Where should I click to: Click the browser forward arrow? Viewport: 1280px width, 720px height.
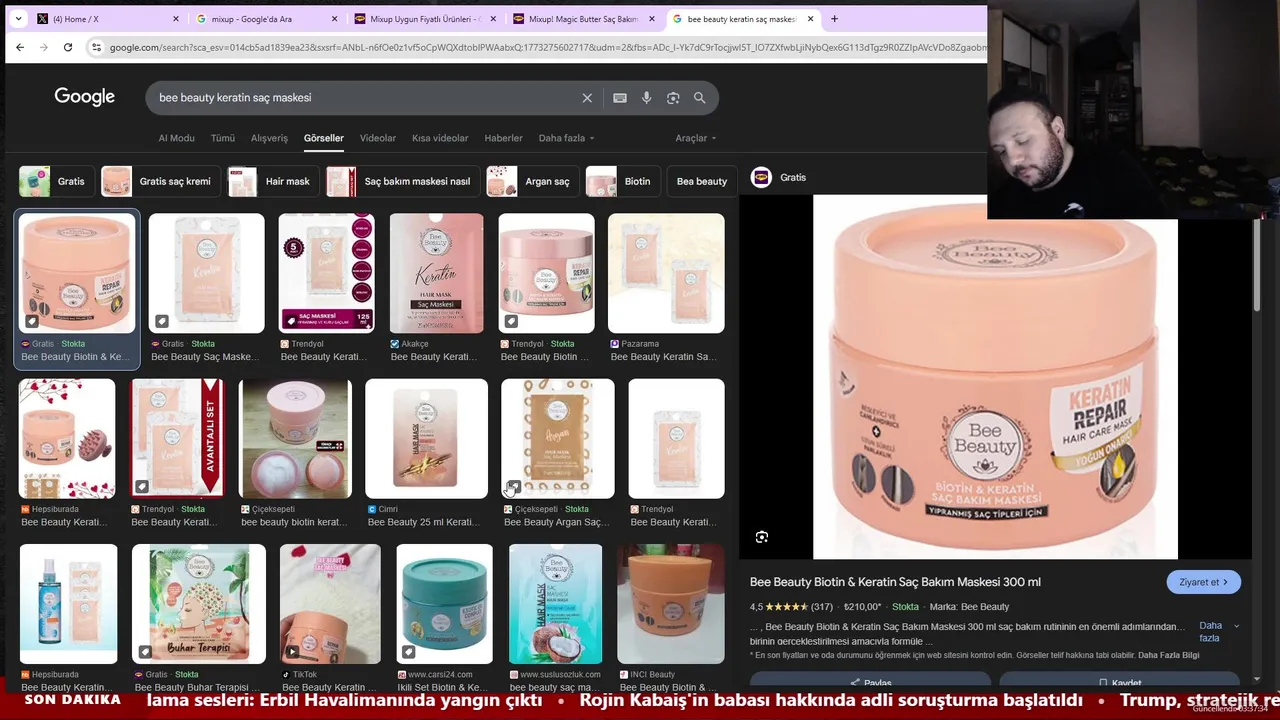click(44, 47)
